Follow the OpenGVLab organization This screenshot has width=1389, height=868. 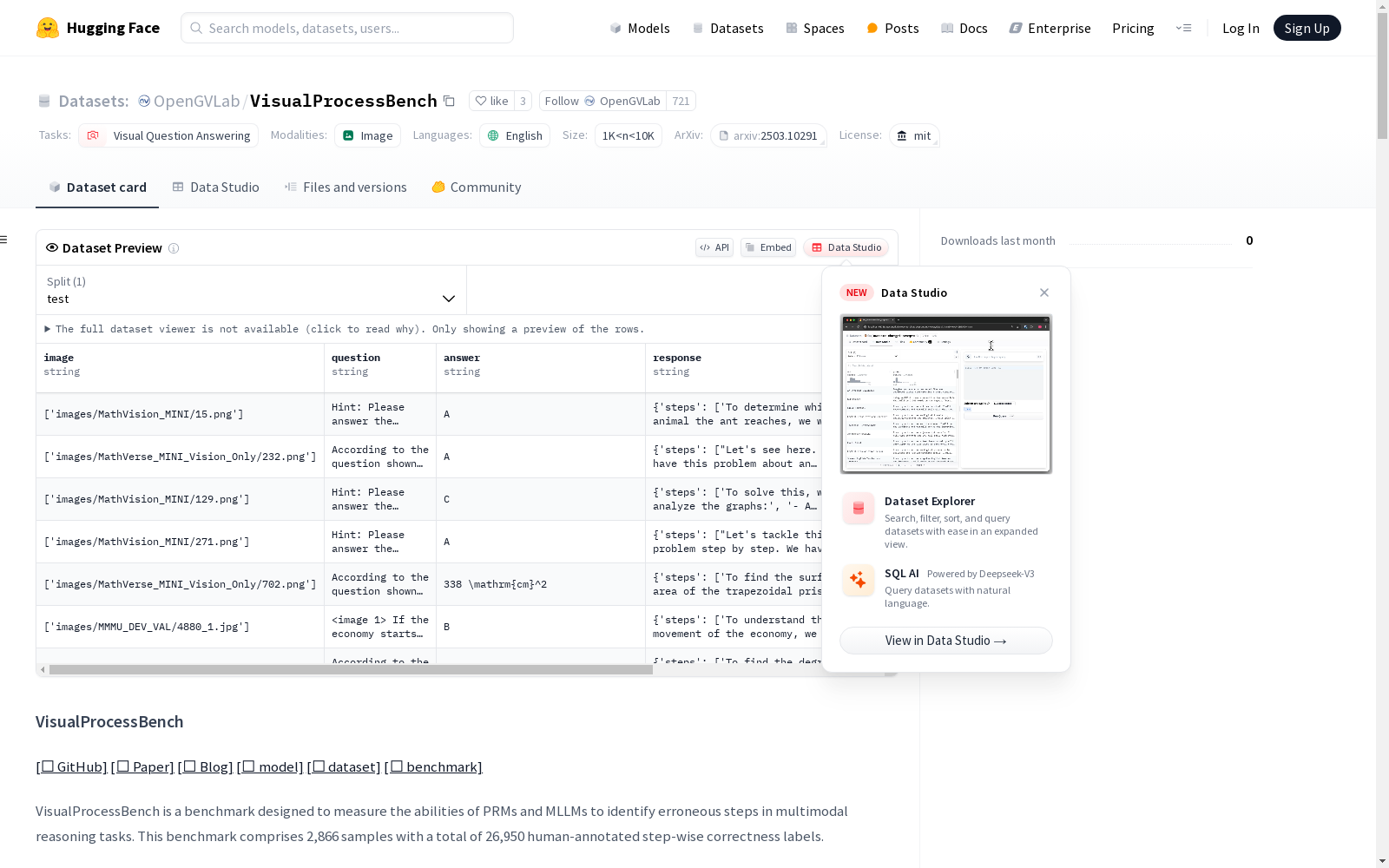pyautogui.click(x=602, y=101)
